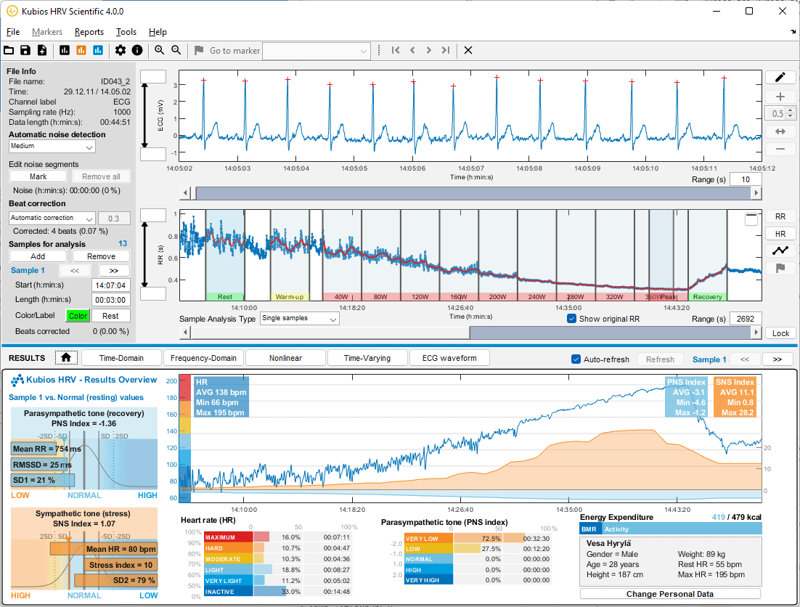Jump to the last marker
The width and height of the screenshot is (800, 607).
(x=445, y=50)
